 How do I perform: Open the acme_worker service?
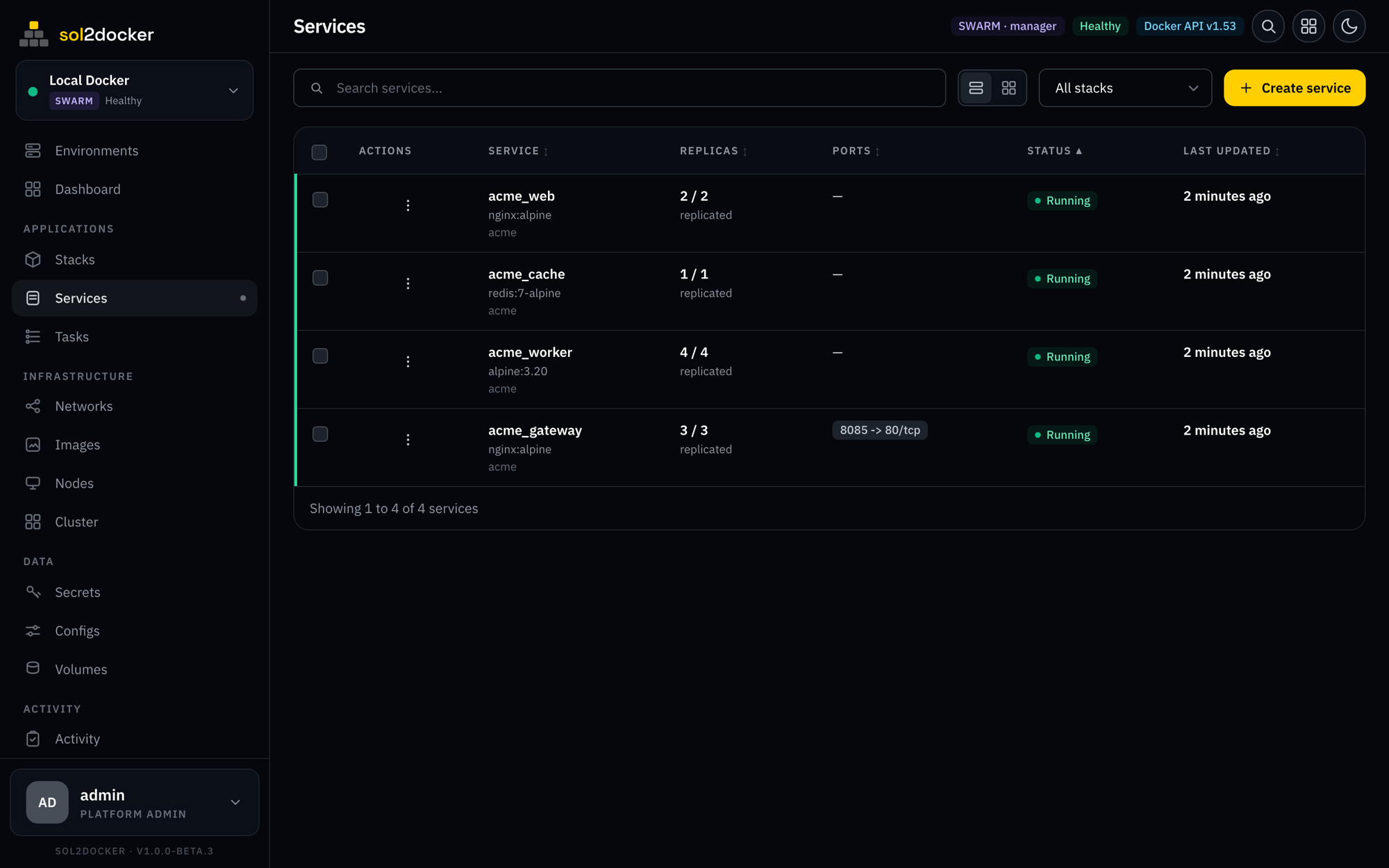530,353
